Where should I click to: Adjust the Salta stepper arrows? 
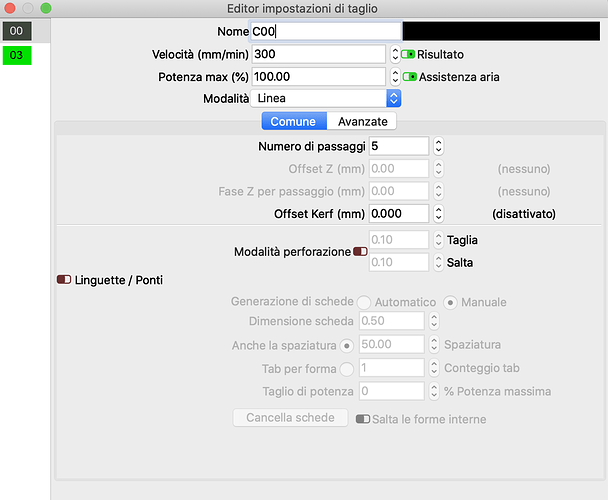point(439,262)
